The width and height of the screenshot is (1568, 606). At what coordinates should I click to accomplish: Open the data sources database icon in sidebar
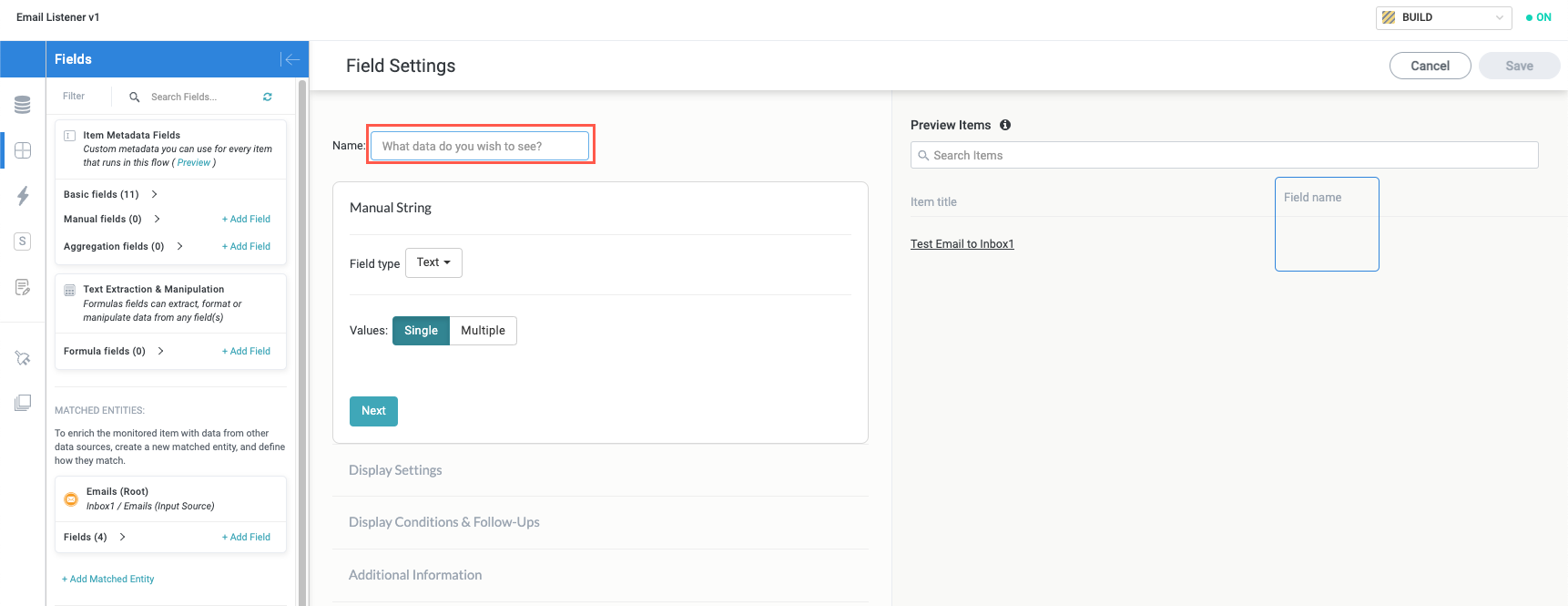23,105
